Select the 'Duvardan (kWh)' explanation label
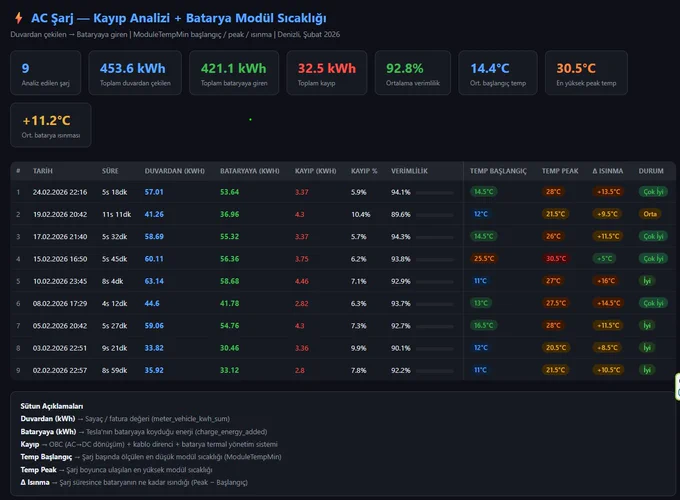The image size is (680, 500). pyautogui.click(x=48, y=419)
